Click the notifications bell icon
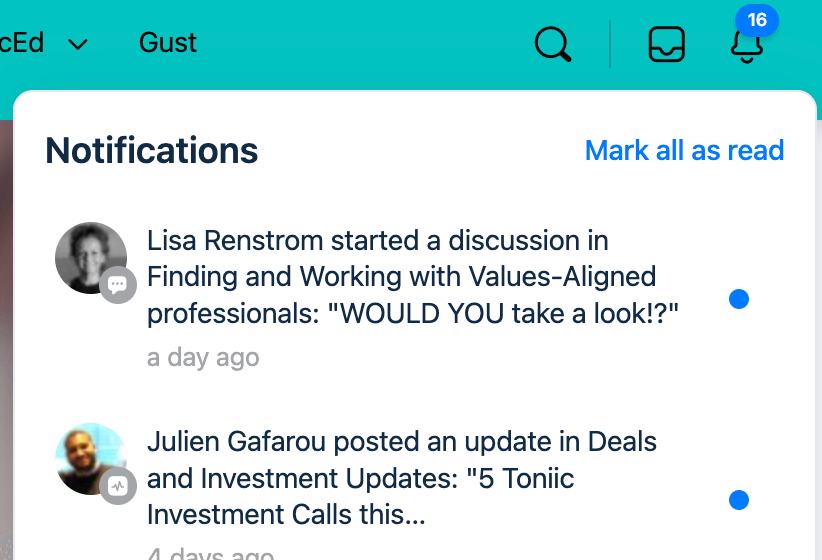This screenshot has width=822, height=560. click(x=747, y=46)
